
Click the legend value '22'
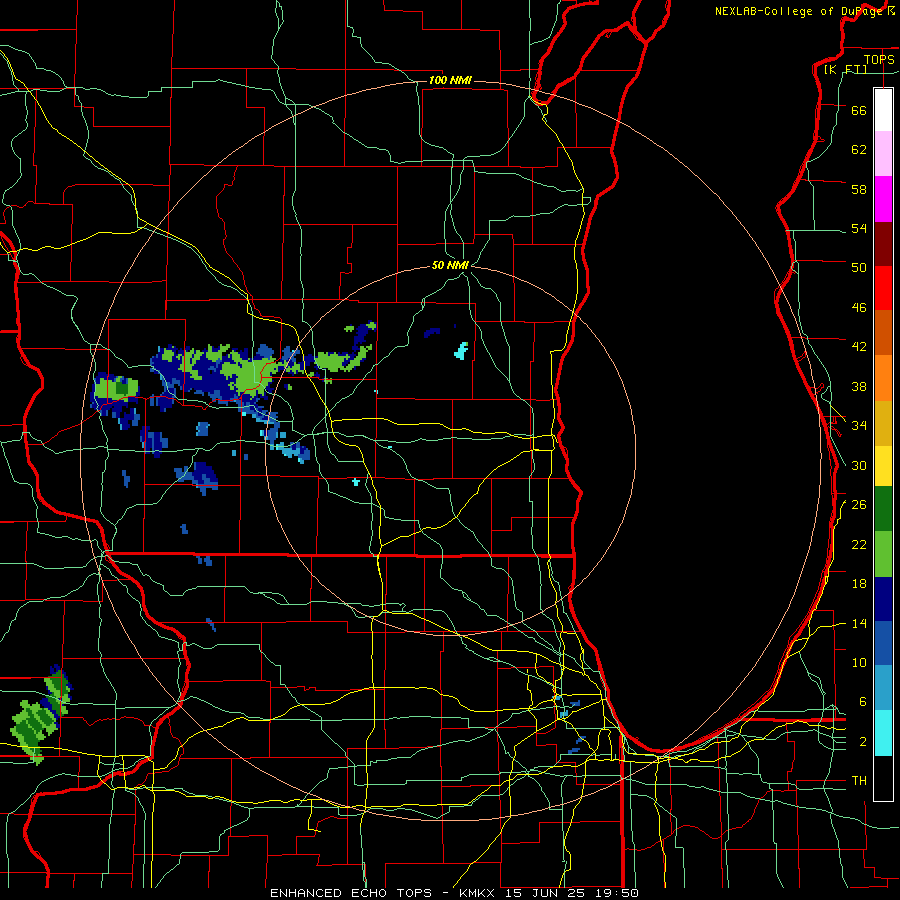(x=859, y=544)
